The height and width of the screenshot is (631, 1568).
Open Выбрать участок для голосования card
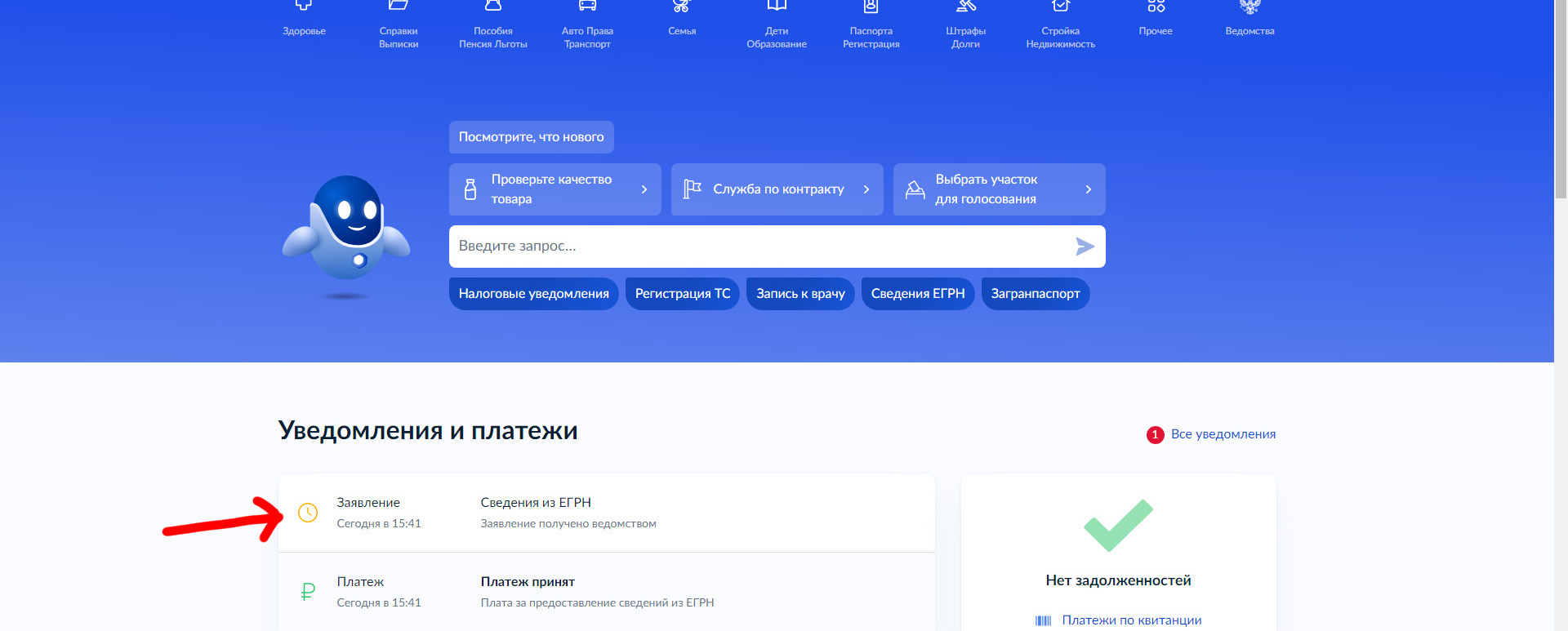pyautogui.click(x=1000, y=189)
